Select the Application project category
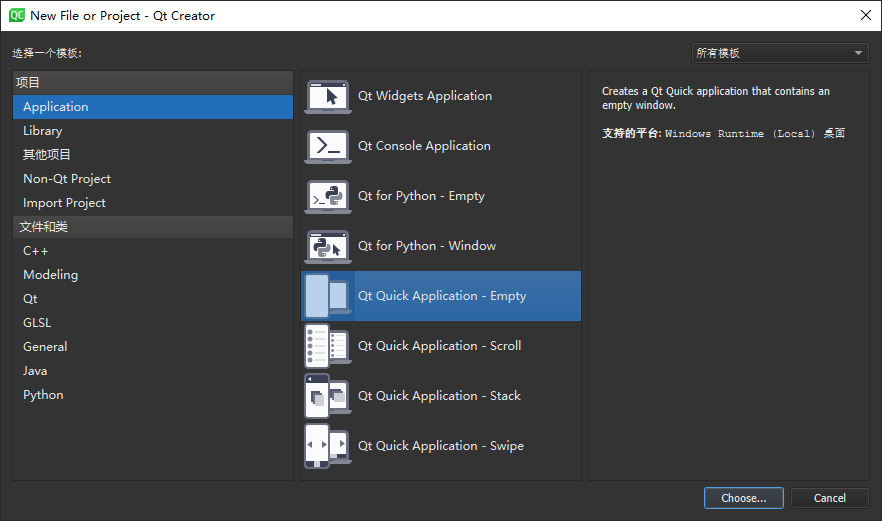The width and height of the screenshot is (882, 521). (x=153, y=107)
